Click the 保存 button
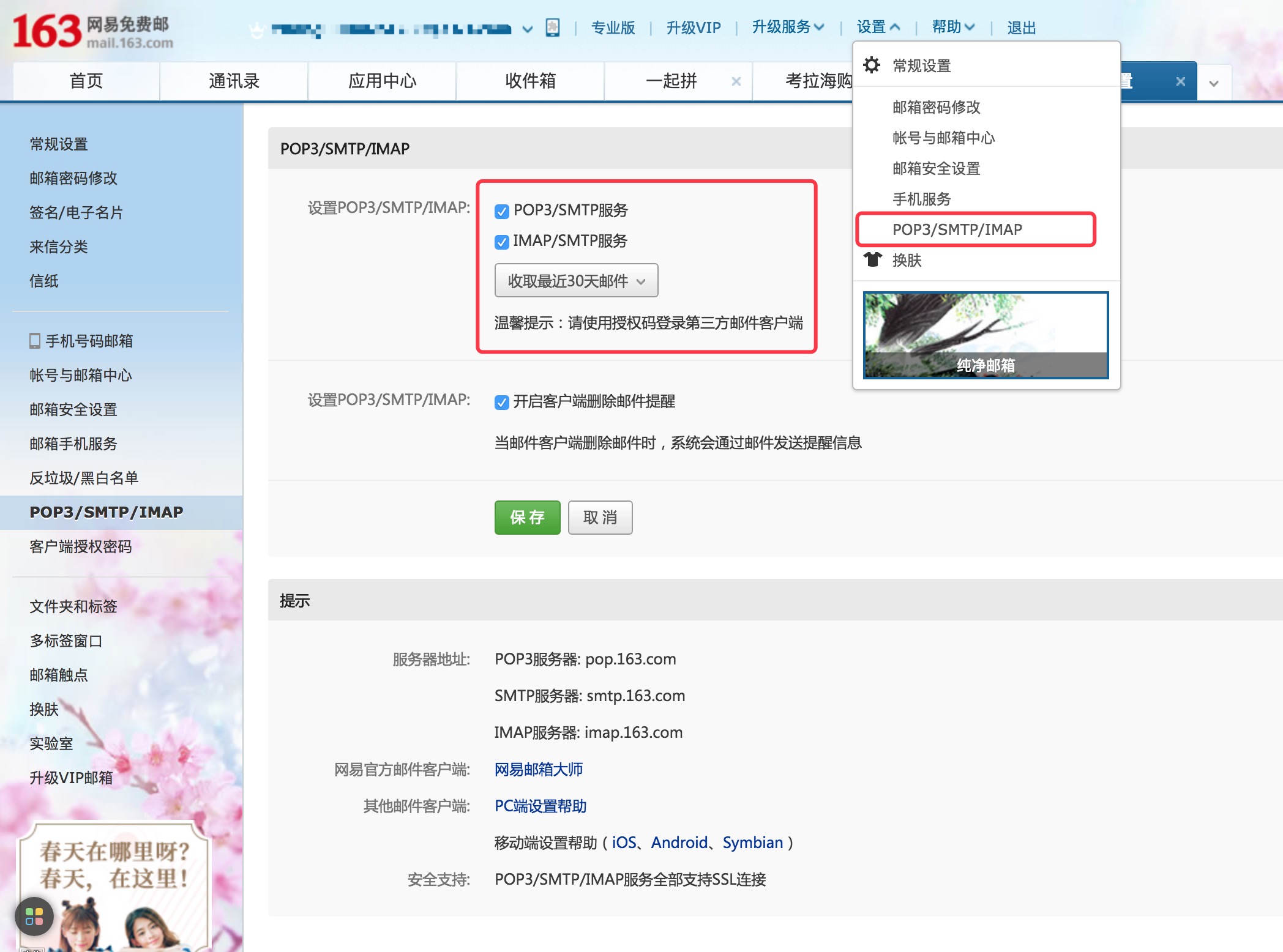This screenshot has width=1283, height=952. (527, 518)
